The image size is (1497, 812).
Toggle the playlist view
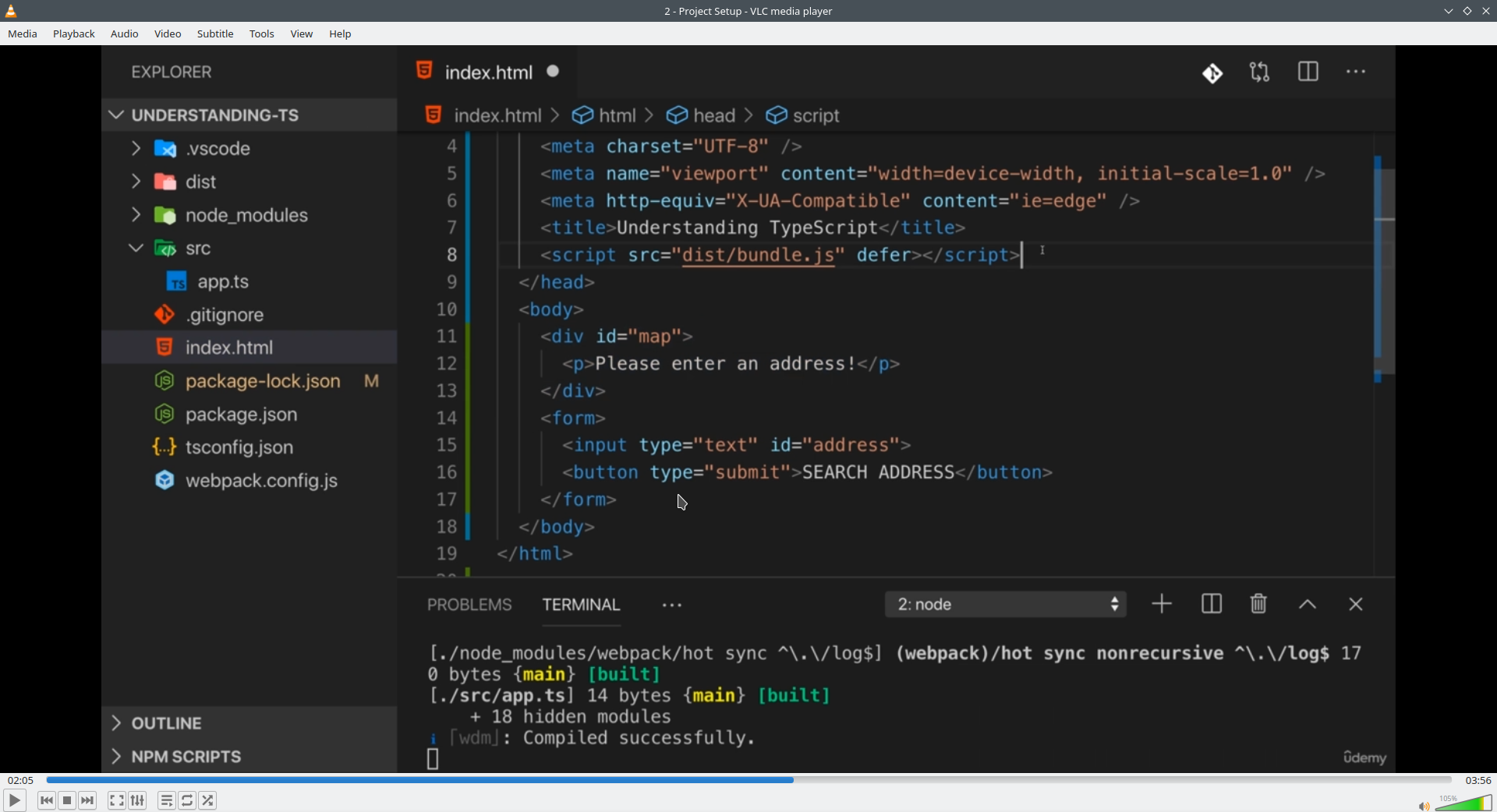[x=166, y=800]
